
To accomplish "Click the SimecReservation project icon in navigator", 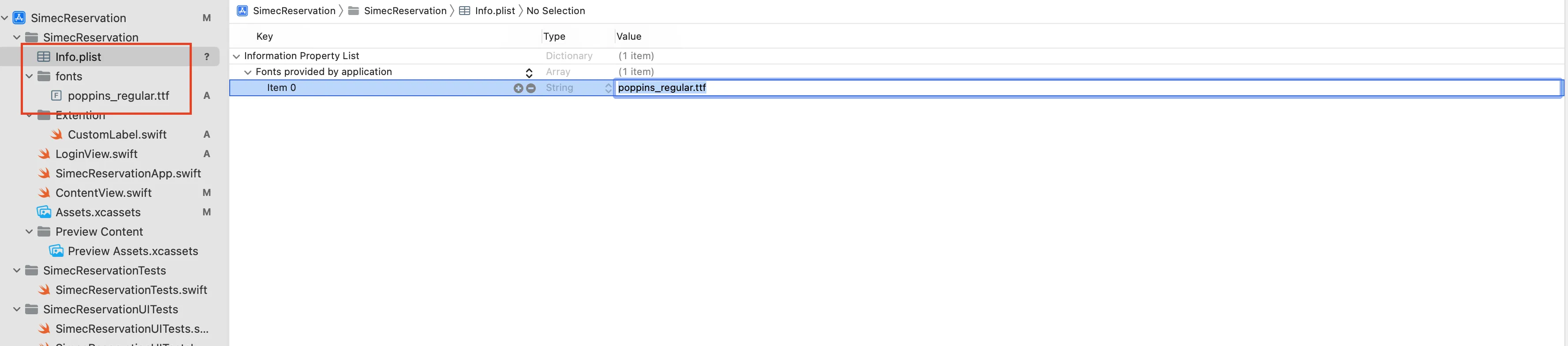I will coord(19,18).
